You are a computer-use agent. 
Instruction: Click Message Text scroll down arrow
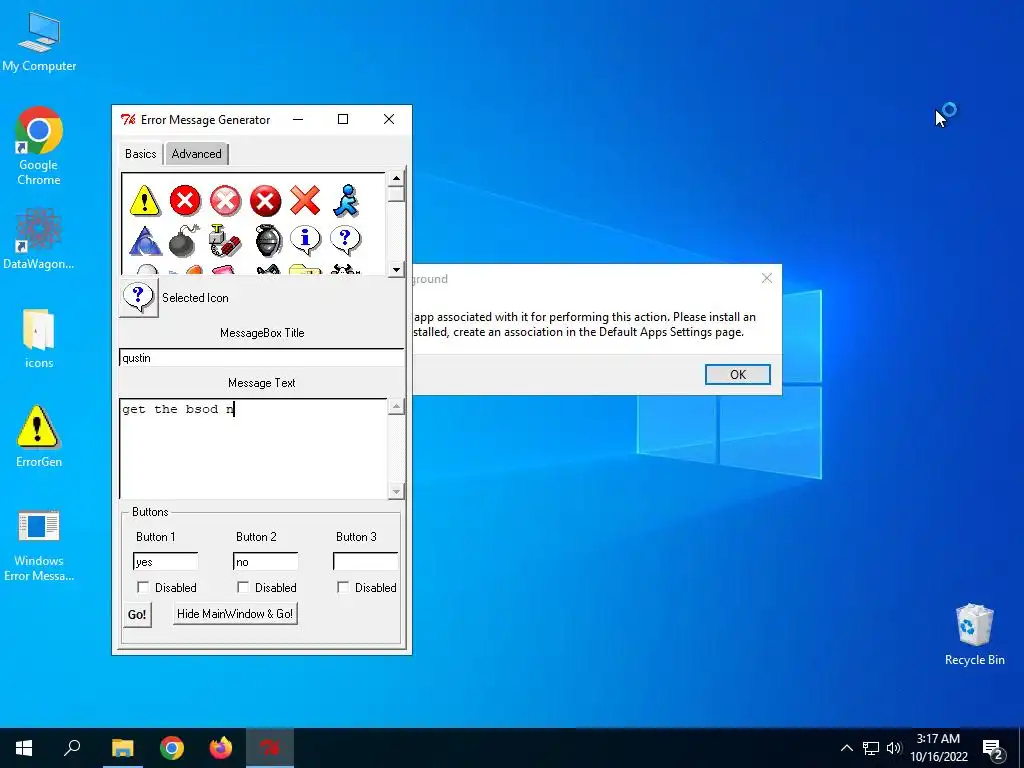click(x=396, y=491)
